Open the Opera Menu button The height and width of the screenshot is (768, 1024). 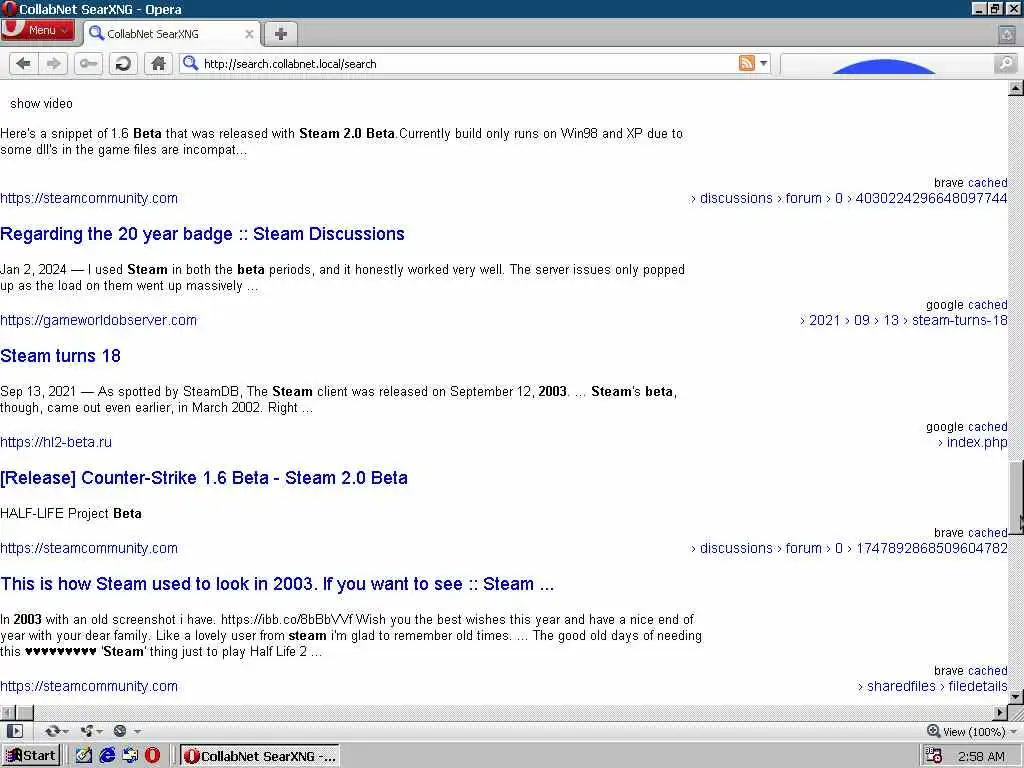[37, 30]
